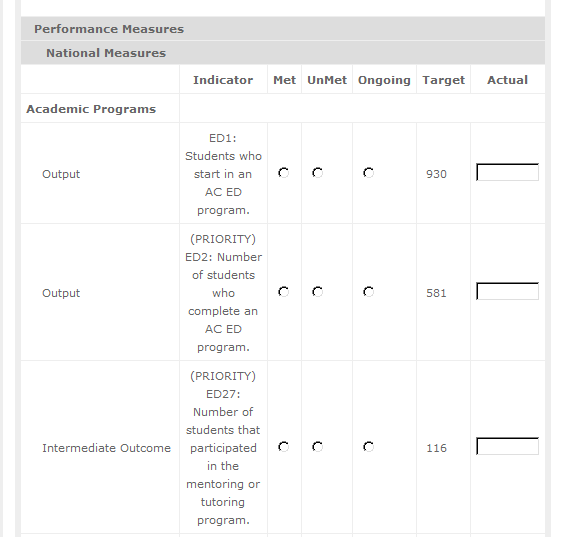This screenshot has width=561, height=537.
Task: Mark ED2 complete program indicator as UnMet
Action: [318, 292]
